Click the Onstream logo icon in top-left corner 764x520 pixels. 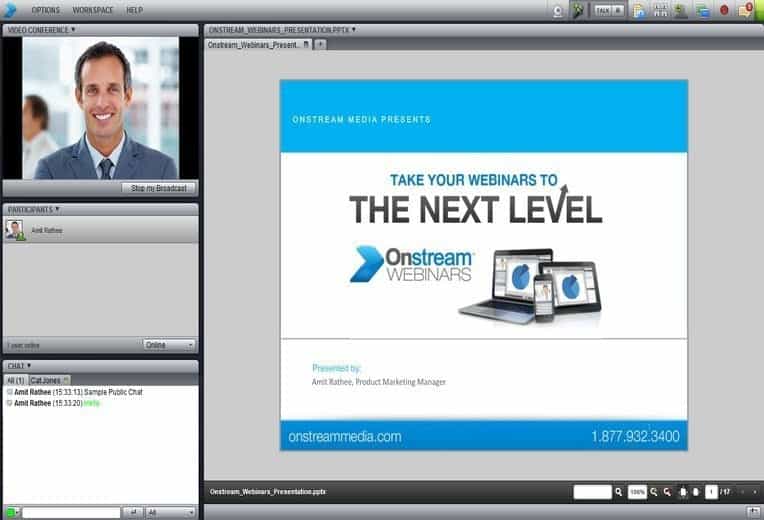tap(10, 10)
